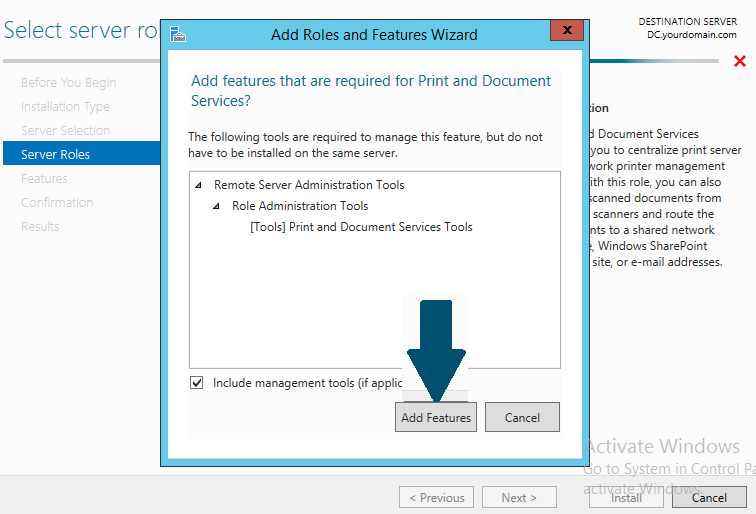The height and width of the screenshot is (514, 756).
Task: Click the Add features required heading text
Action: pyautogui.click(x=371, y=91)
